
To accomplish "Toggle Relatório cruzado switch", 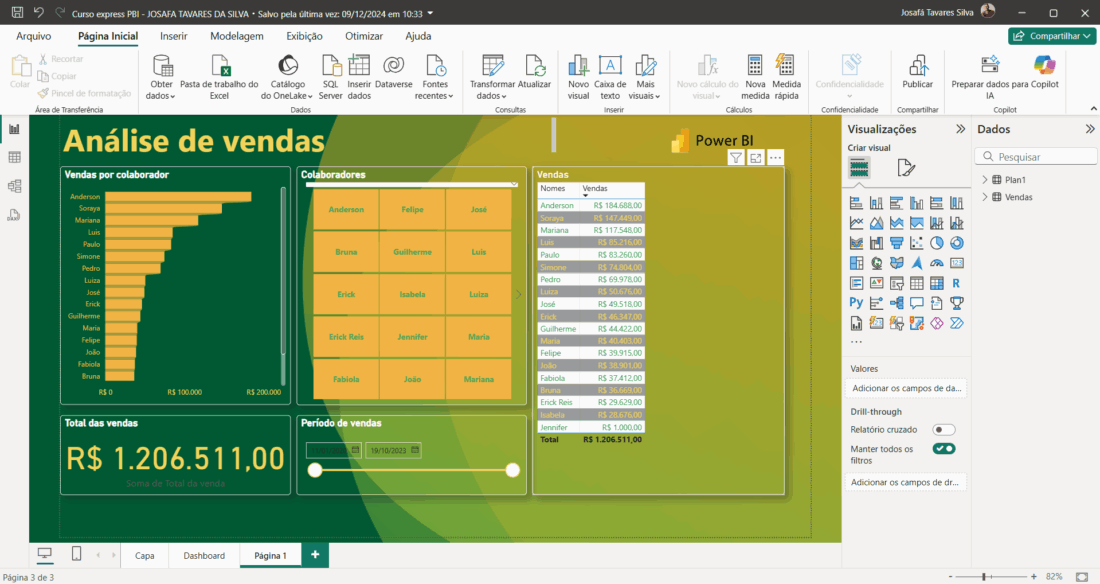I will pyautogui.click(x=944, y=430).
